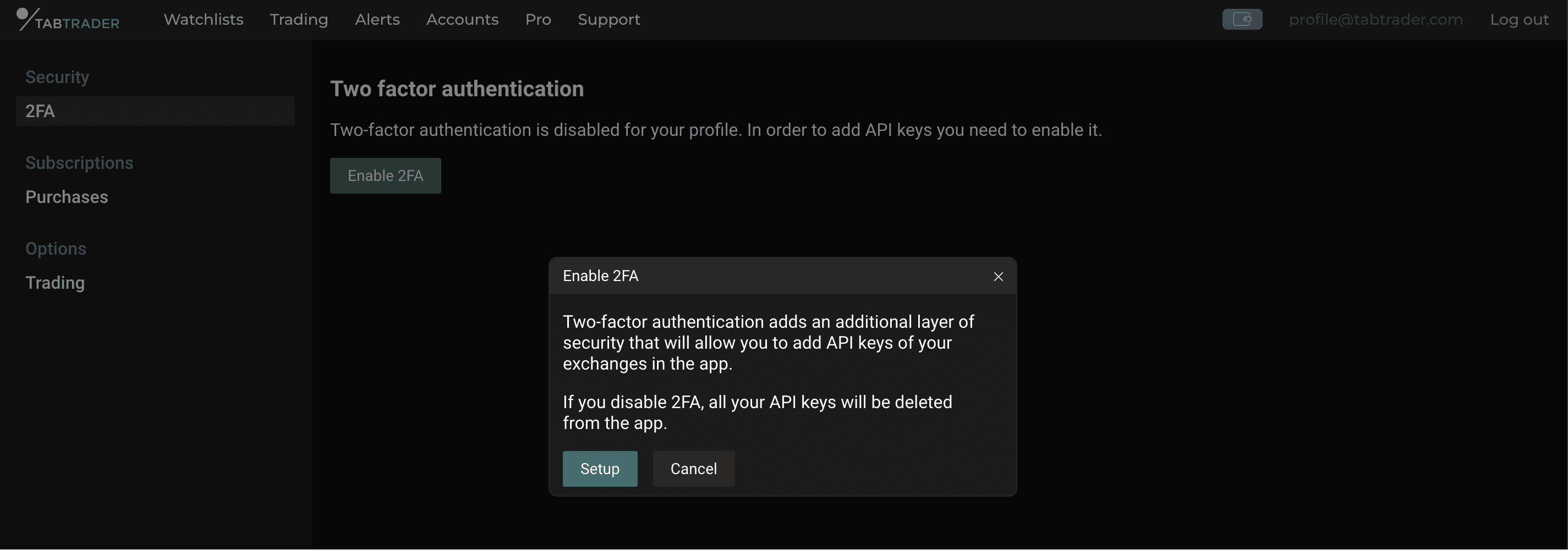Click the Security section heading
The image size is (1568, 550).
pos(57,77)
